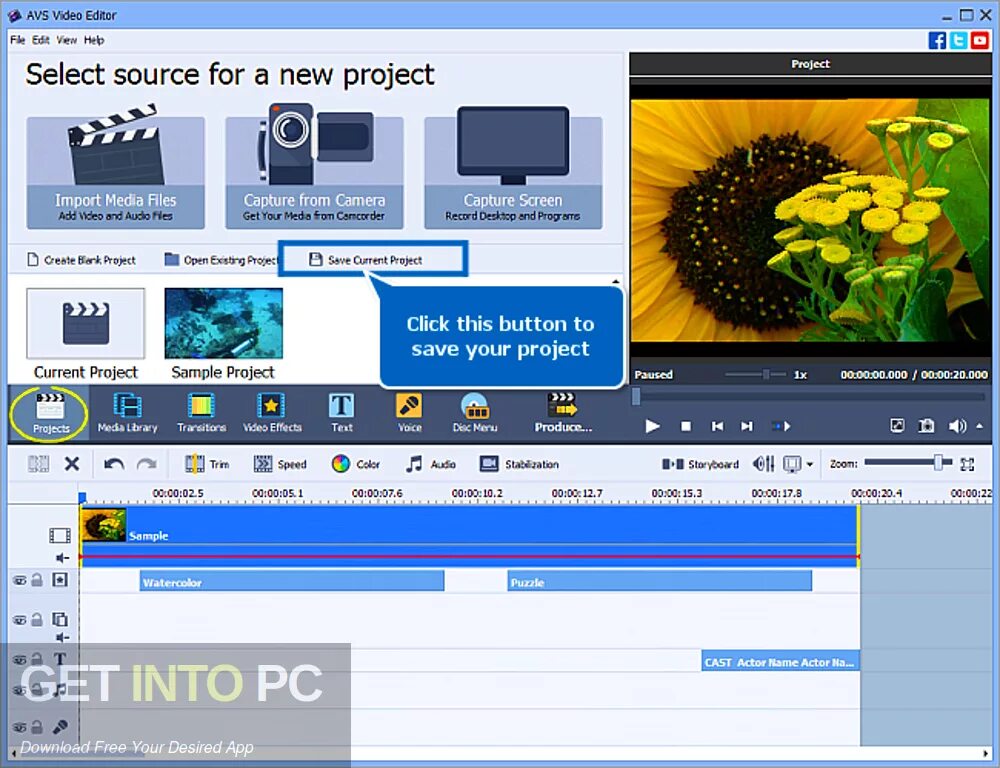The image size is (1000, 768).
Task: Play the preview video
Action: 652,426
